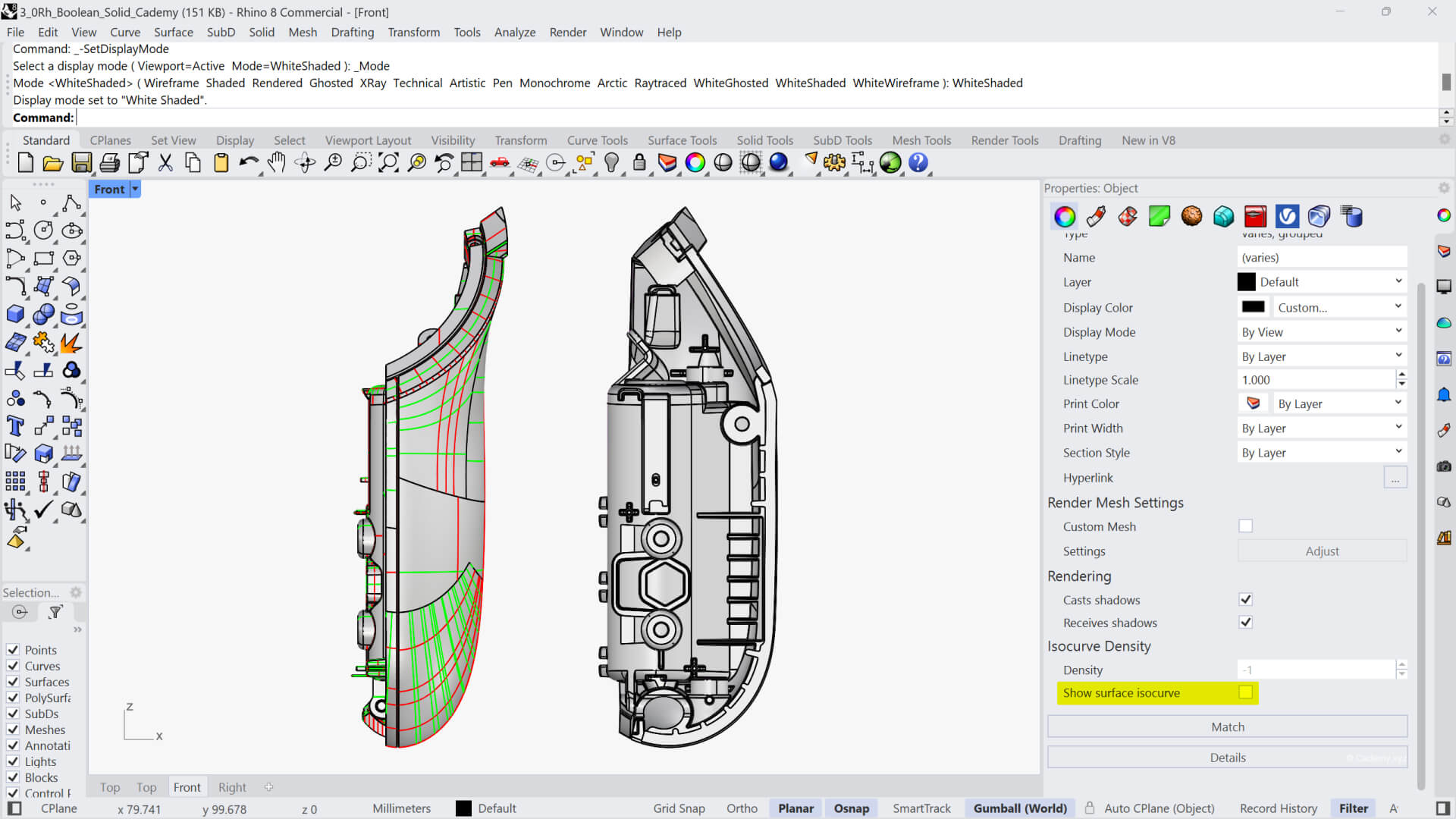This screenshot has width=1456, height=819.
Task: Click the Zoom Extents icon
Action: click(x=388, y=162)
